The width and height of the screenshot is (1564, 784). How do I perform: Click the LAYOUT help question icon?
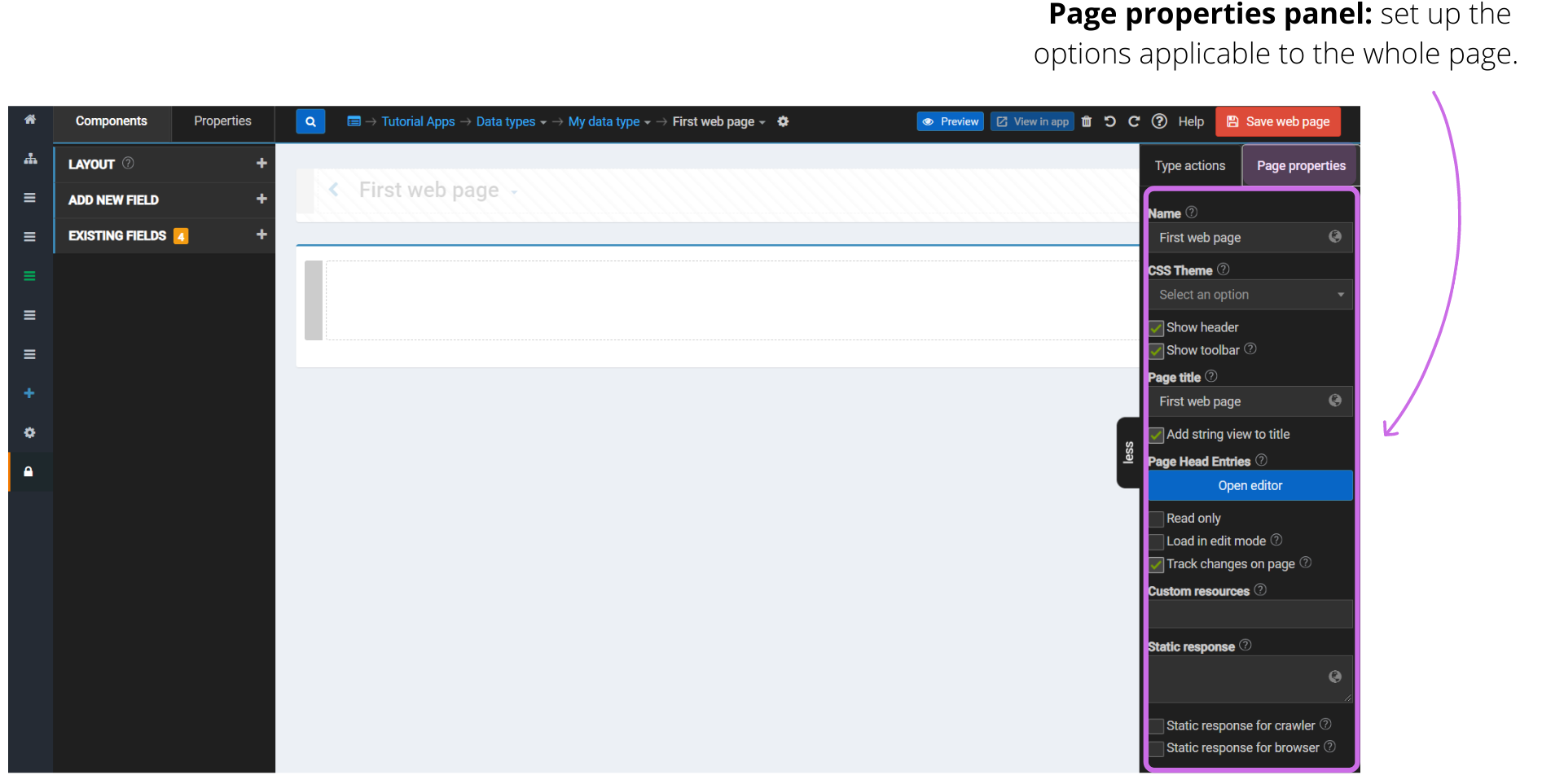click(x=128, y=163)
